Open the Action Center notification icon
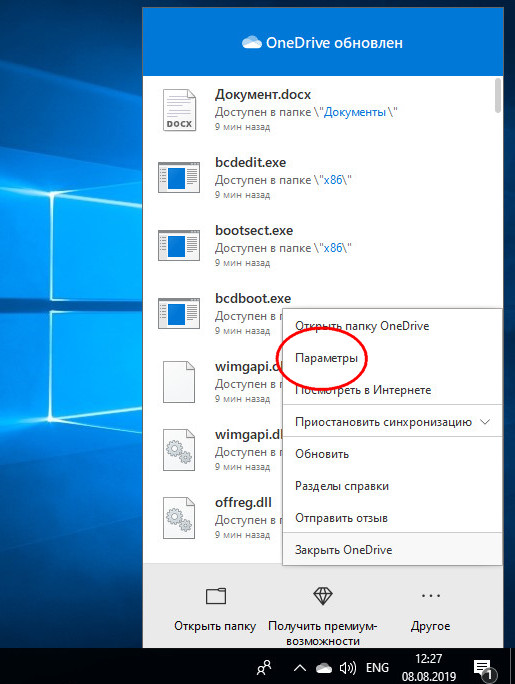Screen dimensions: 515x684 click(484, 669)
